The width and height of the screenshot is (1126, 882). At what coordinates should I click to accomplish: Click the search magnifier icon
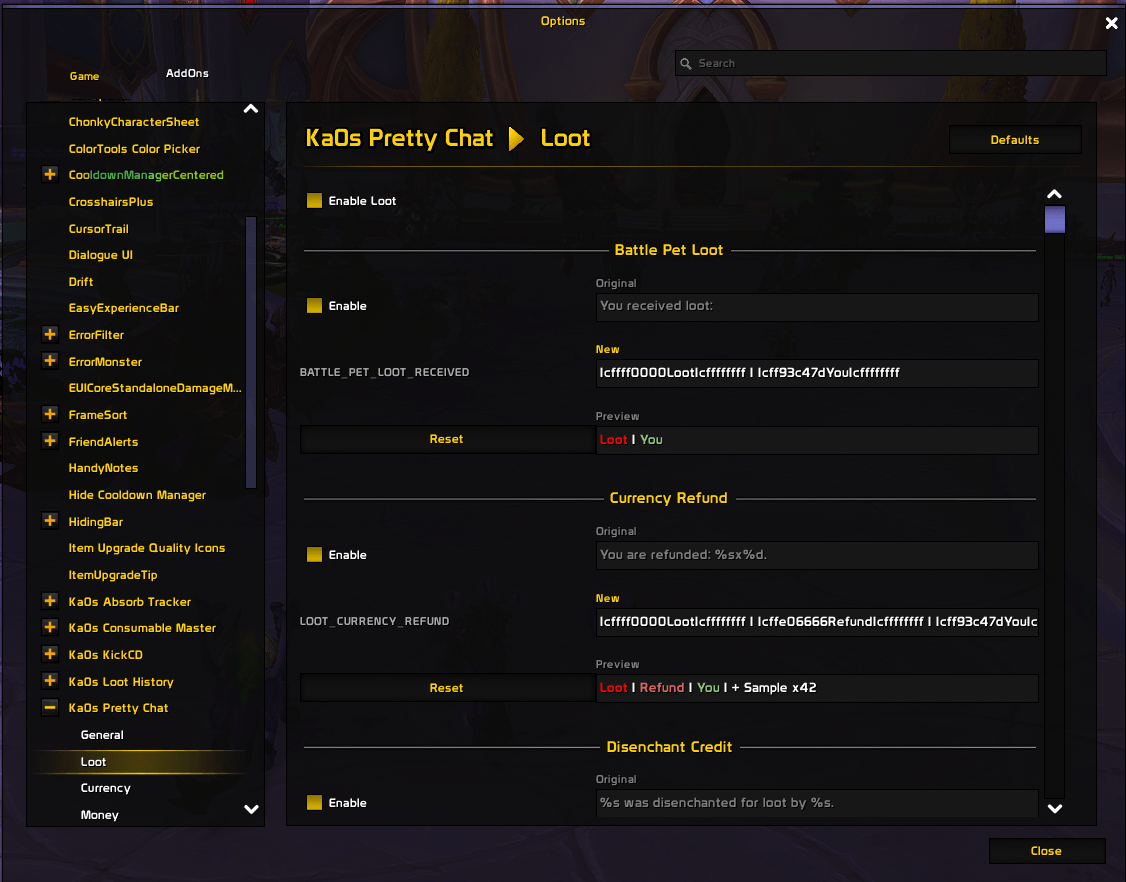pyautogui.click(x=686, y=63)
